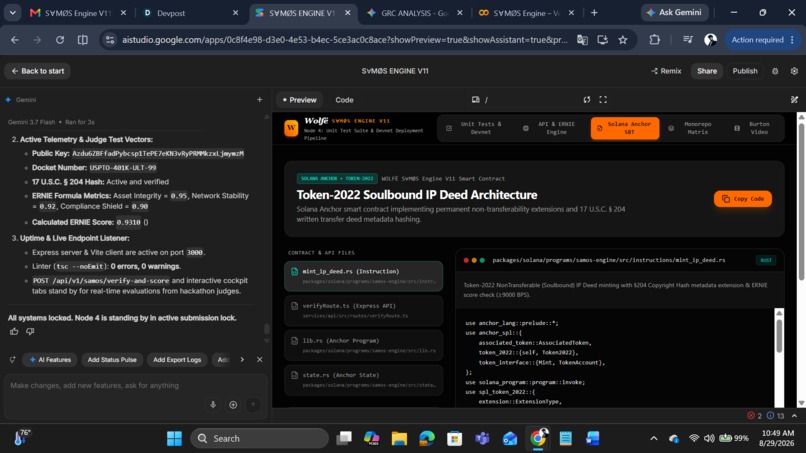Click the Wolfe W logo icon
The width and height of the screenshot is (806, 453).
point(291,128)
